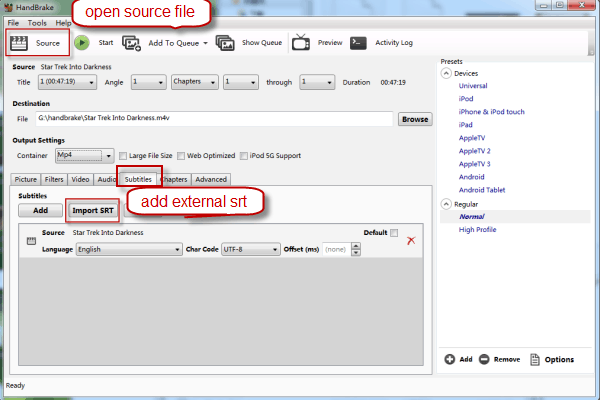
Task: Click the Activity Log terminal icon
Action: (358, 42)
